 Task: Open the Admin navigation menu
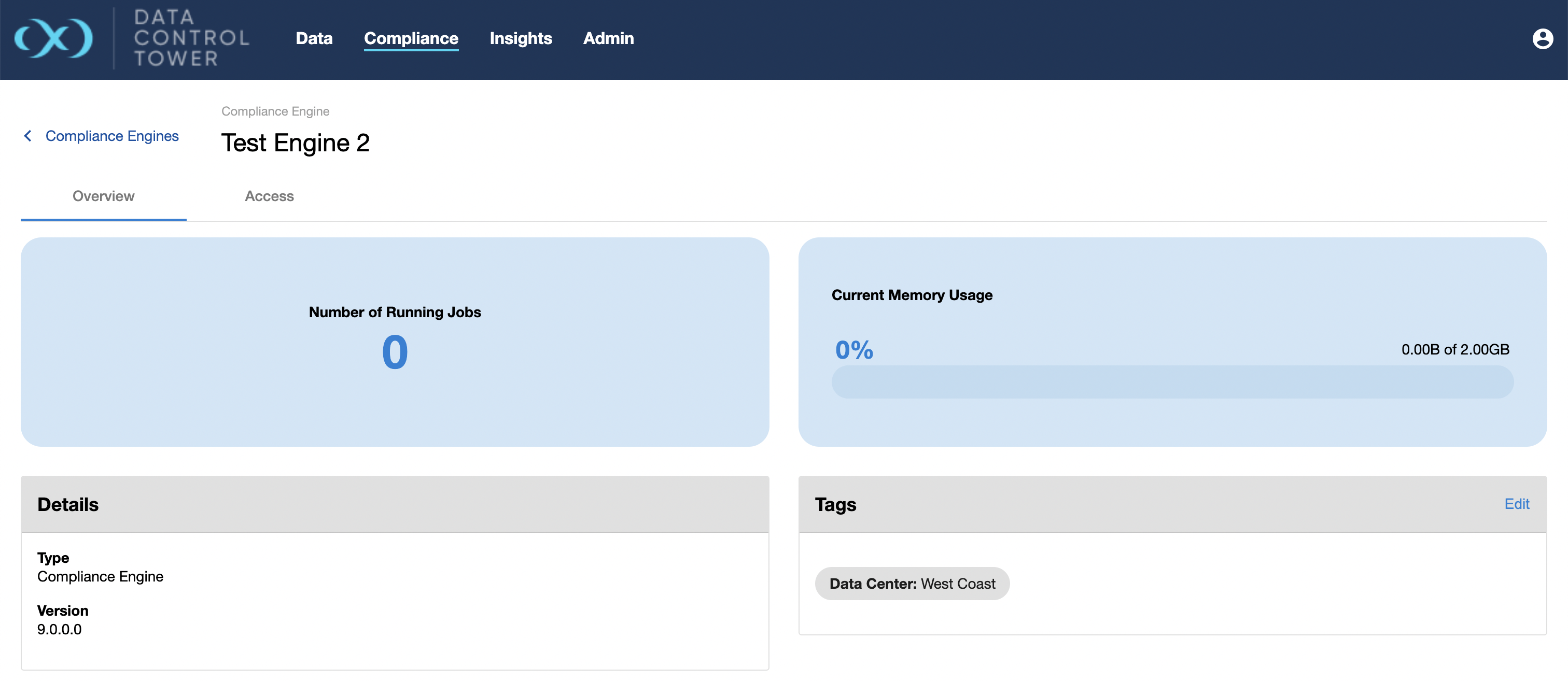coord(608,38)
